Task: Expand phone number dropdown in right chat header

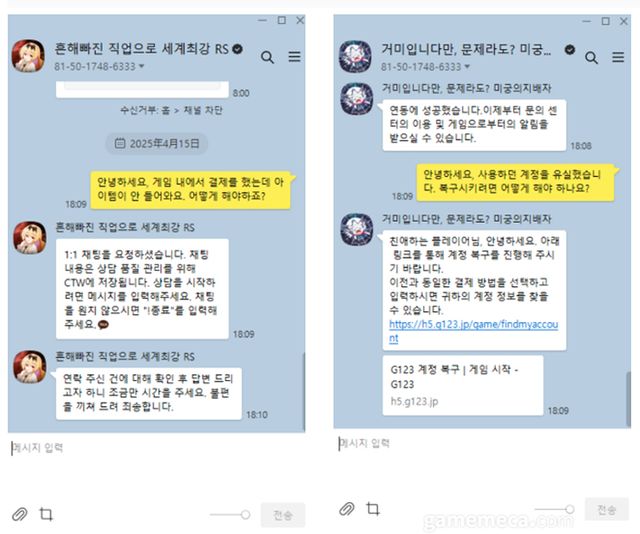Action: pyautogui.click(x=467, y=67)
